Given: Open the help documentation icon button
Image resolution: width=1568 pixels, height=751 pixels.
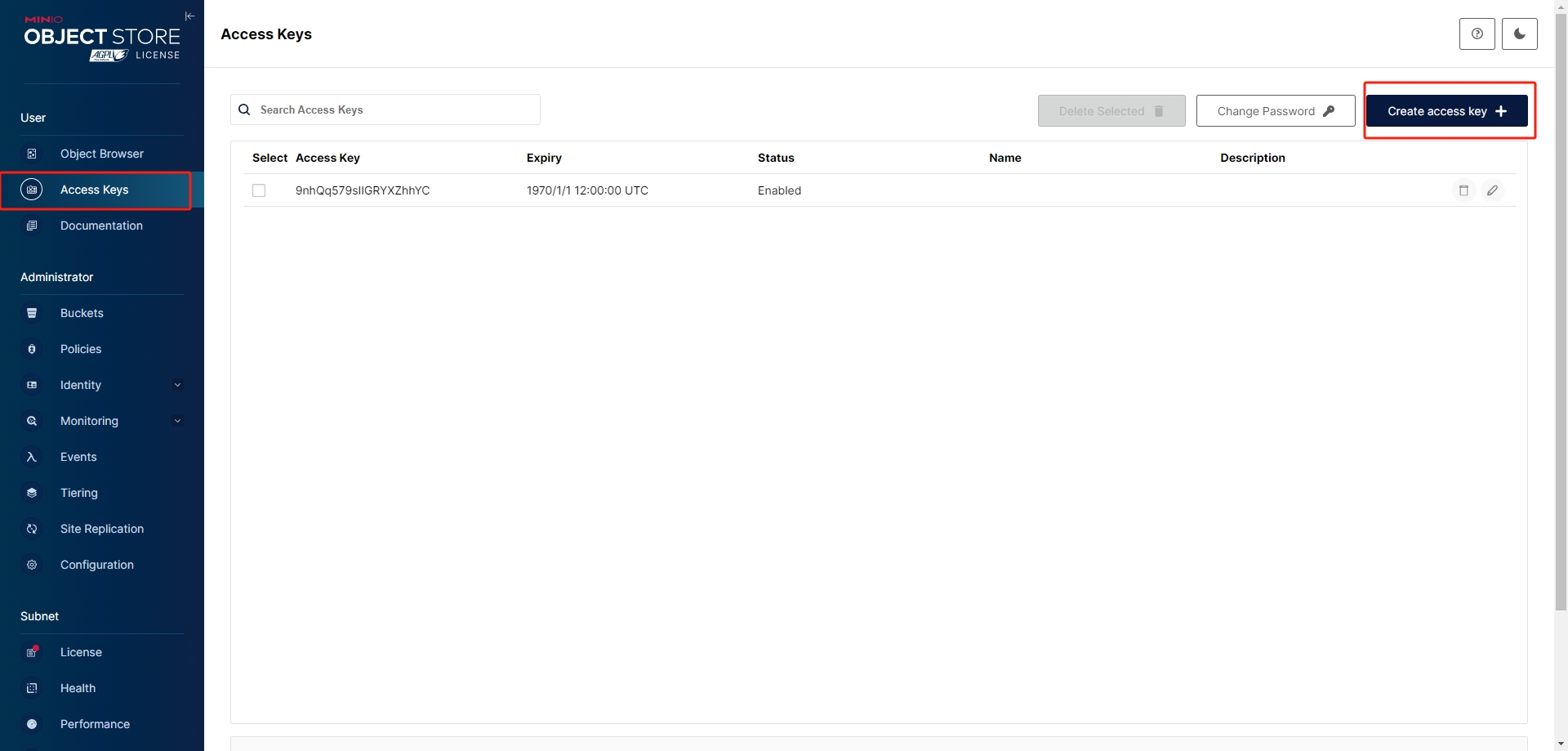Looking at the screenshot, I should tap(1477, 34).
